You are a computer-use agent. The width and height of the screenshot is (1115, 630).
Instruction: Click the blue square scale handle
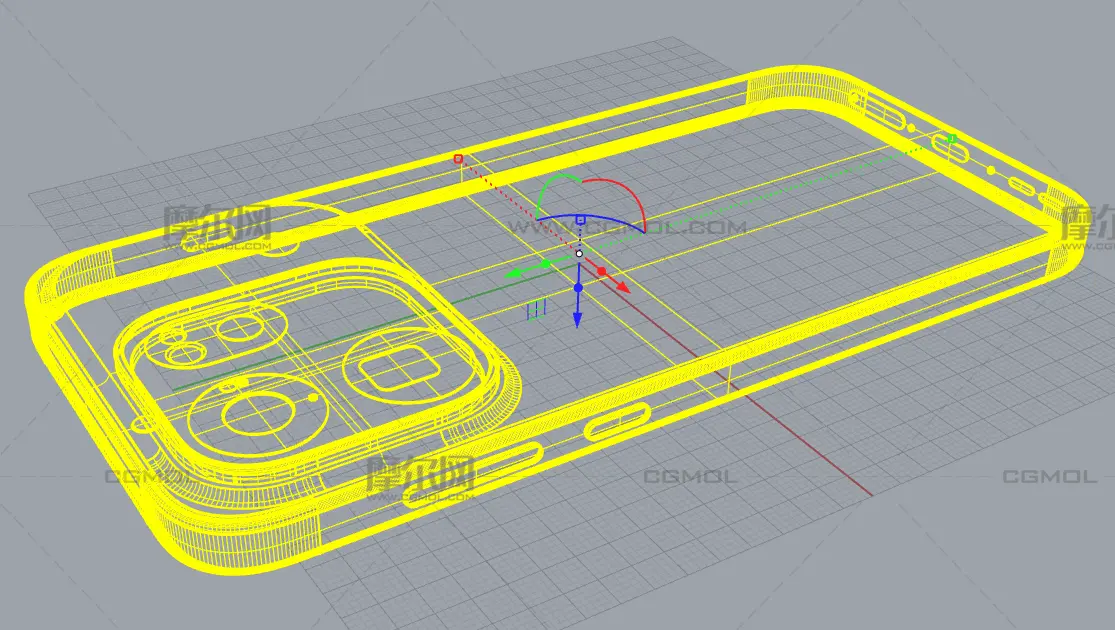(580, 220)
